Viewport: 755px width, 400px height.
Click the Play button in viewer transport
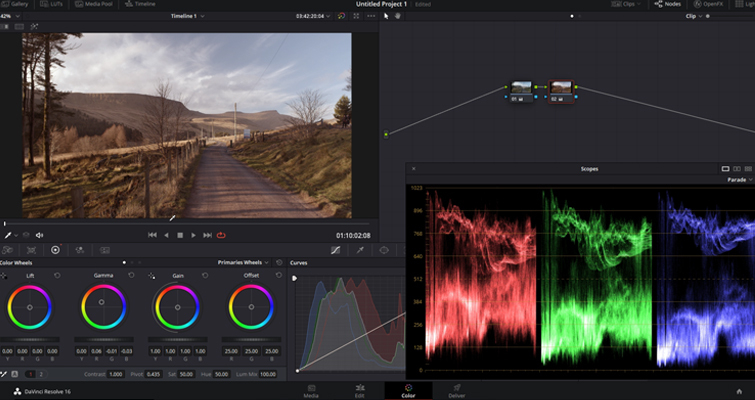194,235
